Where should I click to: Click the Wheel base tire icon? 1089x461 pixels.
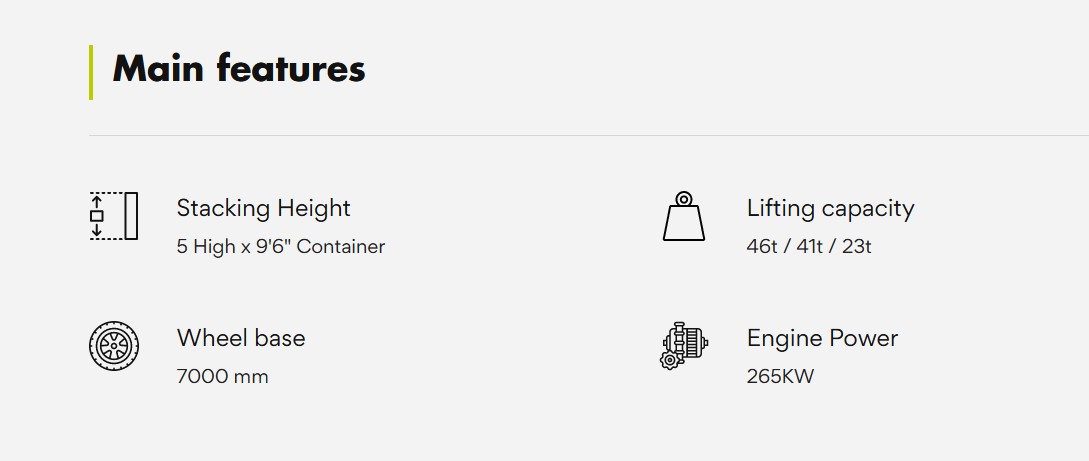pos(114,346)
